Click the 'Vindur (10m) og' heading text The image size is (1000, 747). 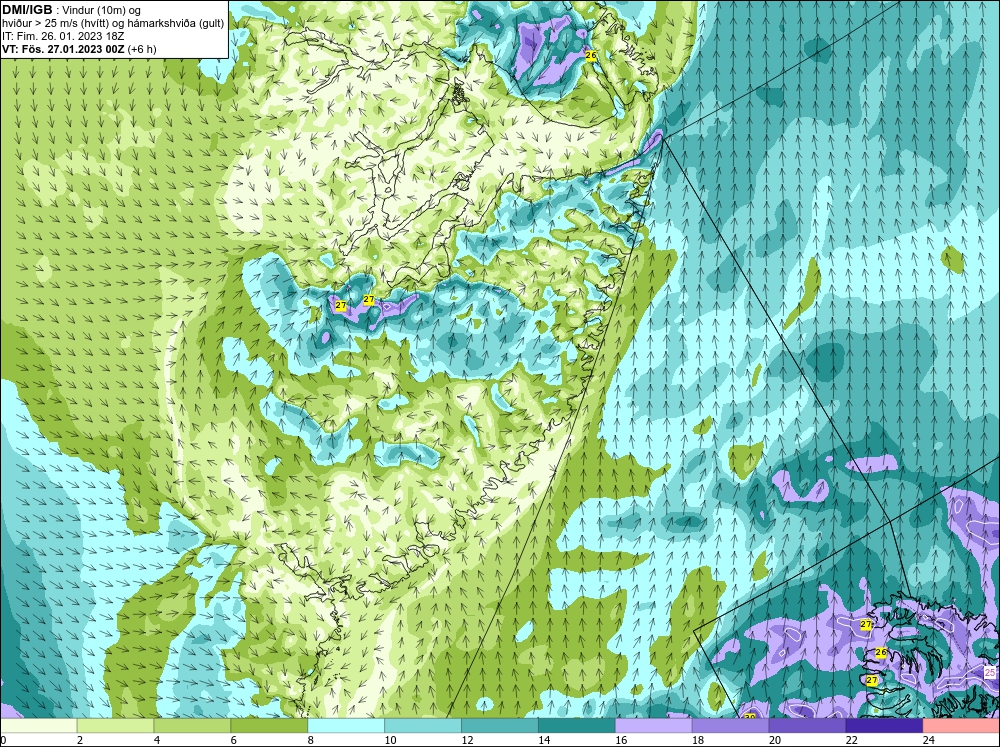pyautogui.click(x=102, y=10)
